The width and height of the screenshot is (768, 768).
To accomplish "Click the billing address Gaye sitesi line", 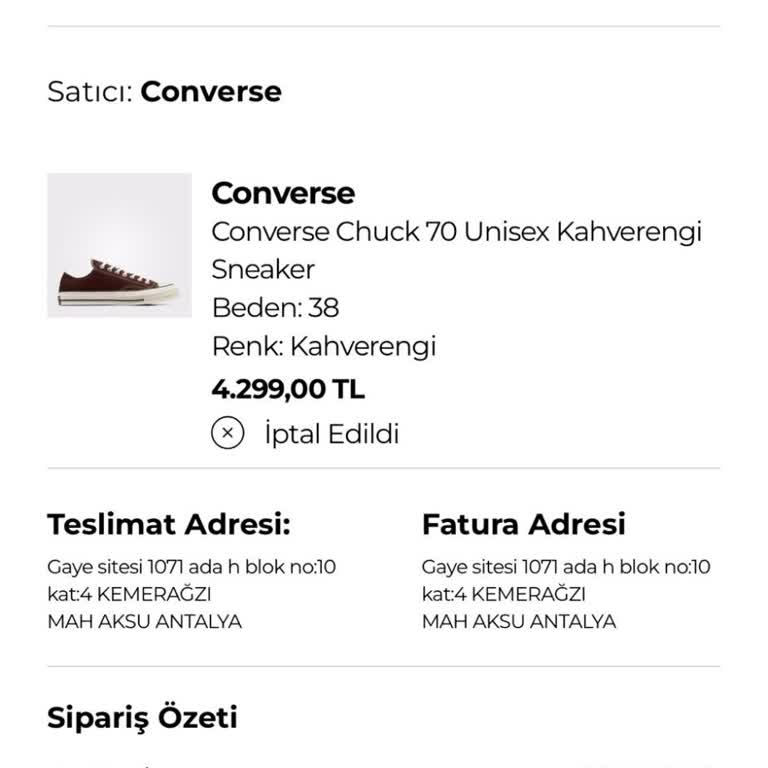I will click(565, 567).
